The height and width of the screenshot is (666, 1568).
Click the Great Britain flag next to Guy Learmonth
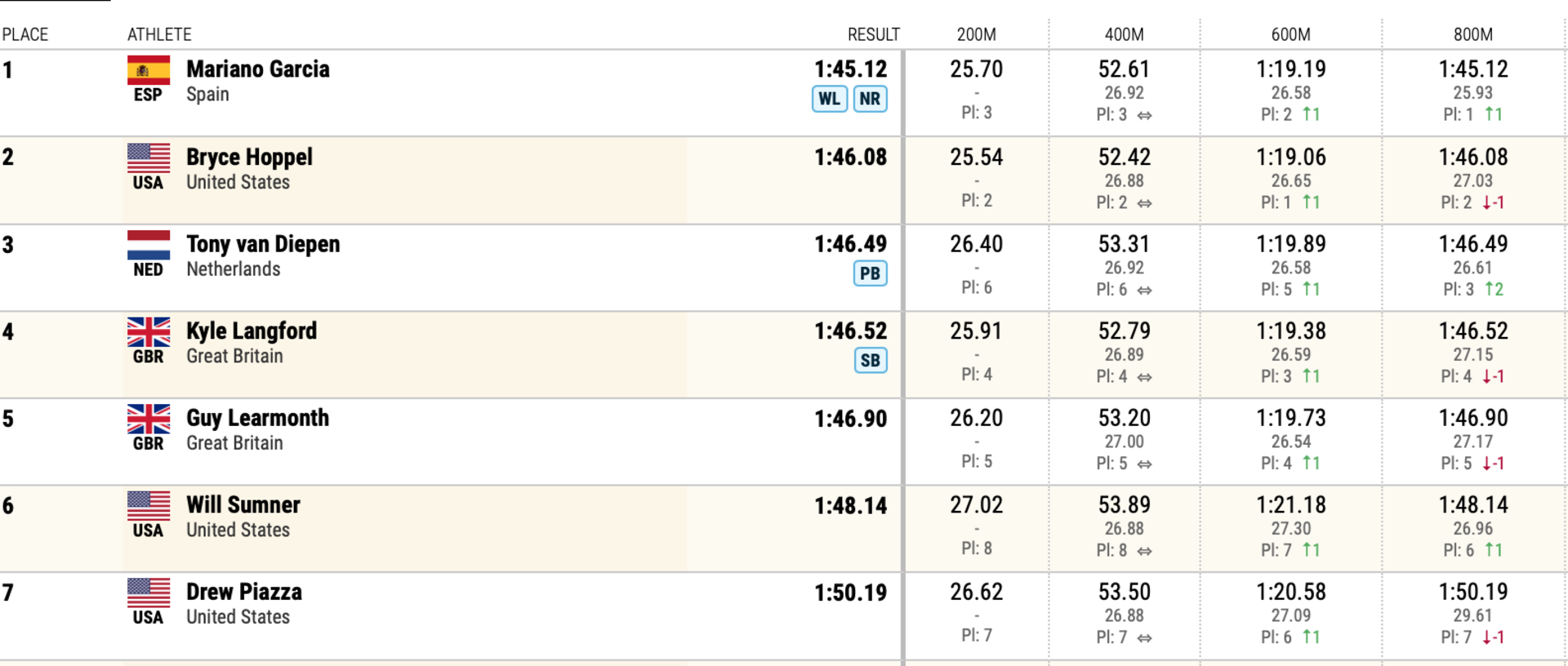[149, 419]
